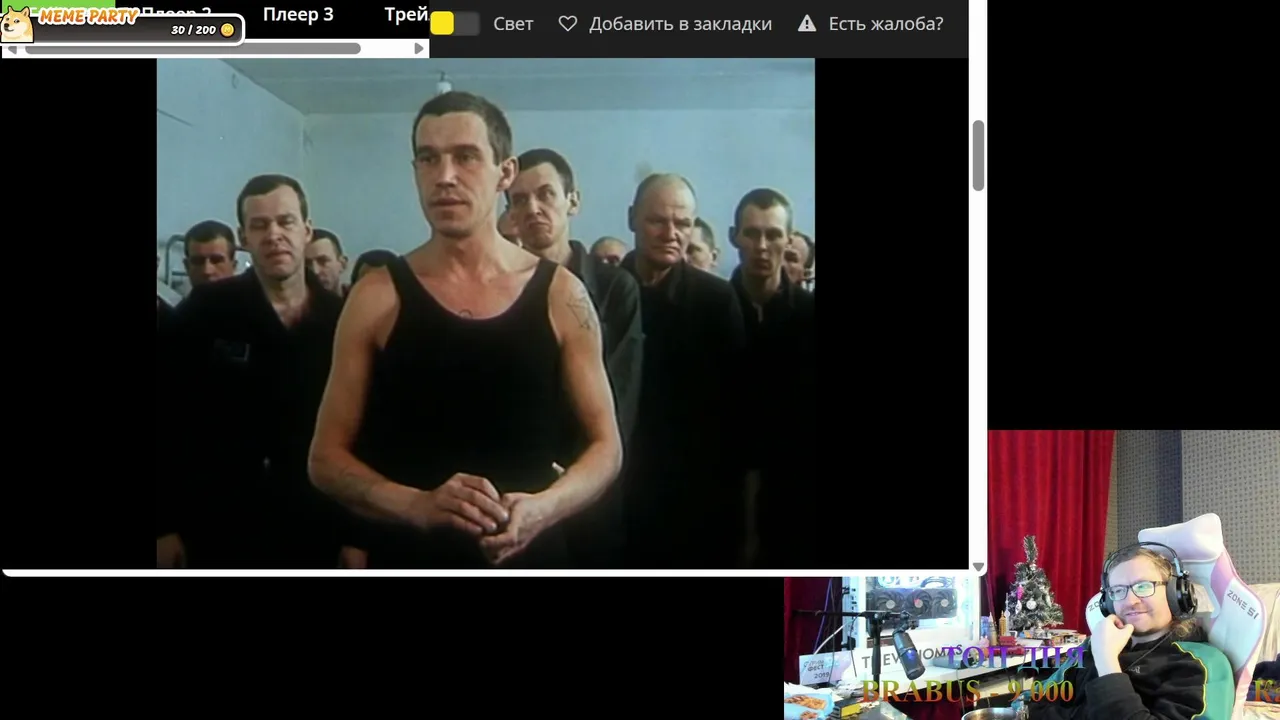The height and width of the screenshot is (720, 1280).
Task: Click the left arrow of the tab scrollbar
Action: click(x=12, y=48)
